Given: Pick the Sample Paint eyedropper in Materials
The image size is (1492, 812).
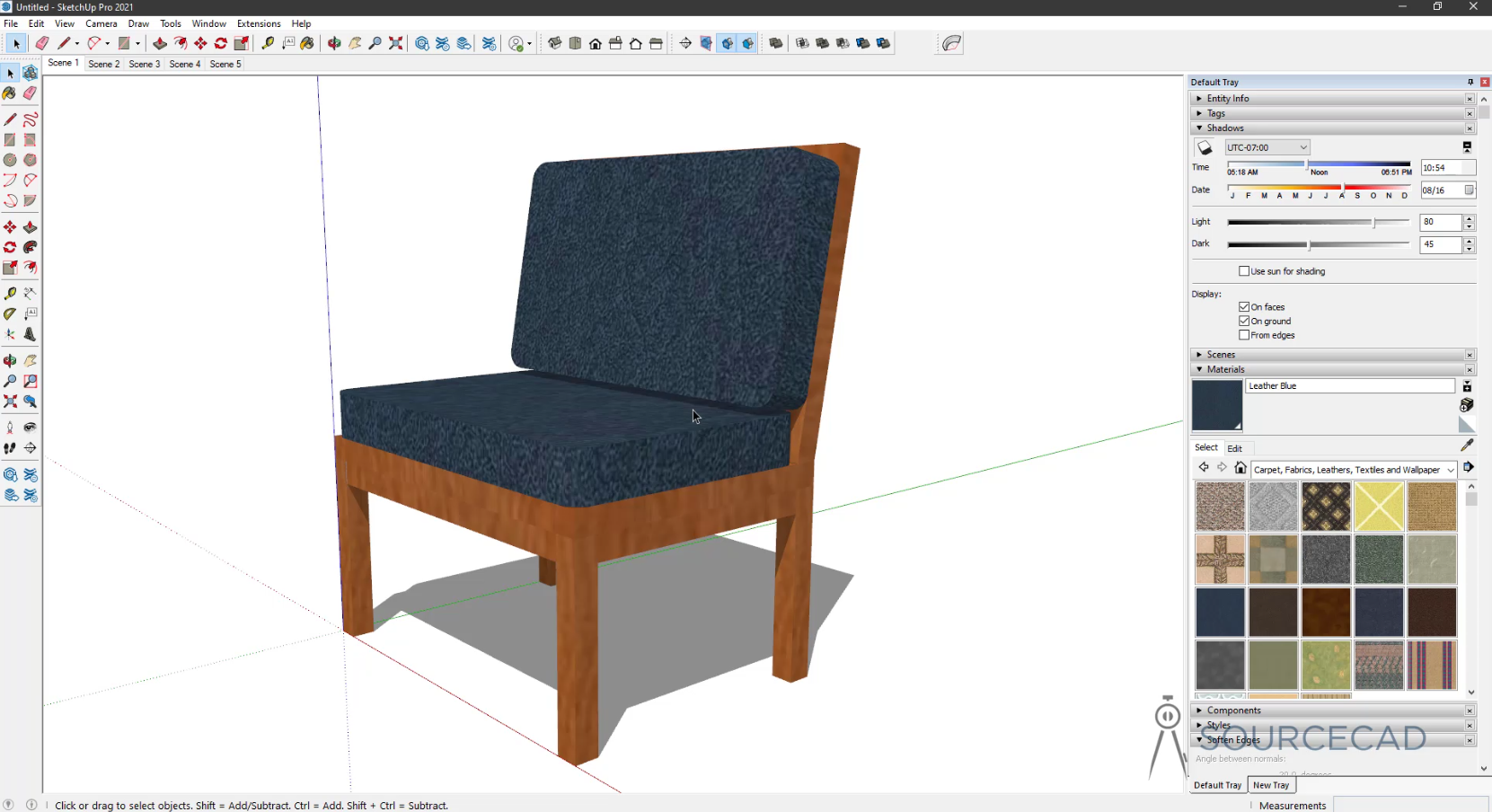Looking at the screenshot, I should tap(1467, 445).
